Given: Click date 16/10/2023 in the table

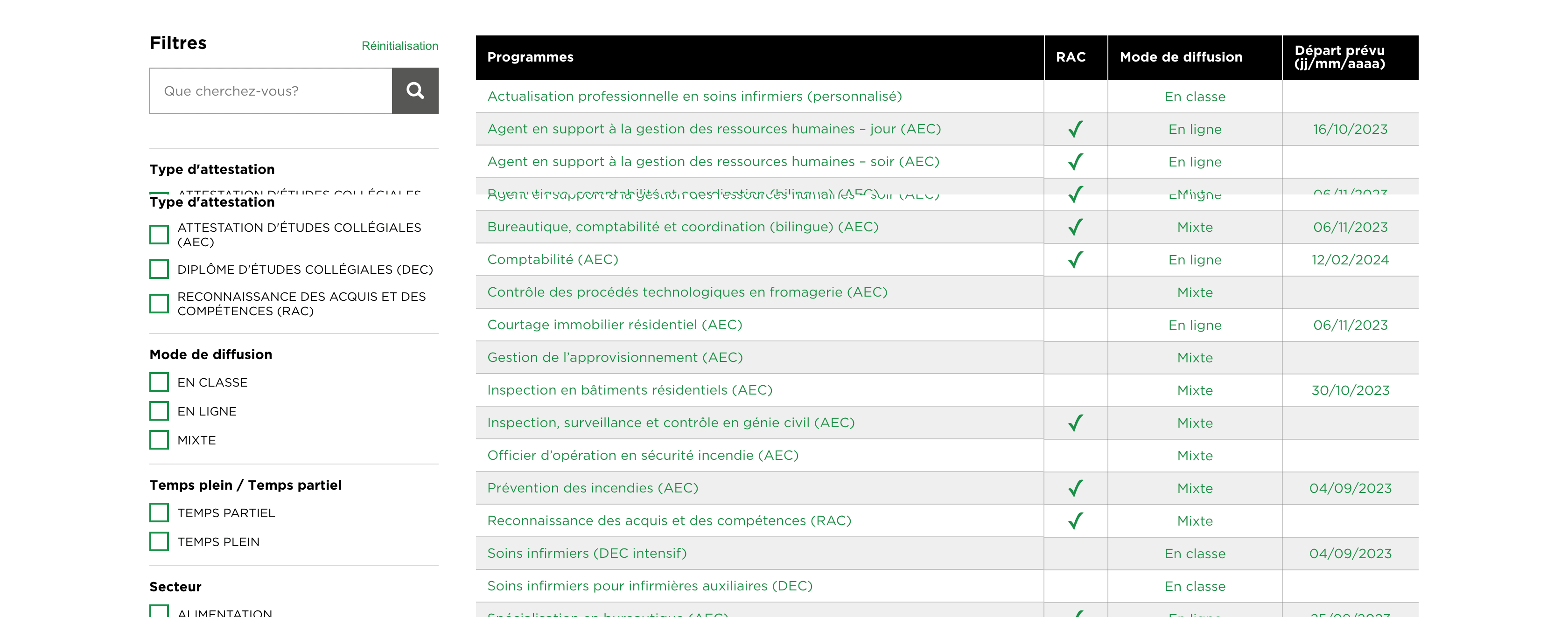Looking at the screenshot, I should click(x=1350, y=129).
